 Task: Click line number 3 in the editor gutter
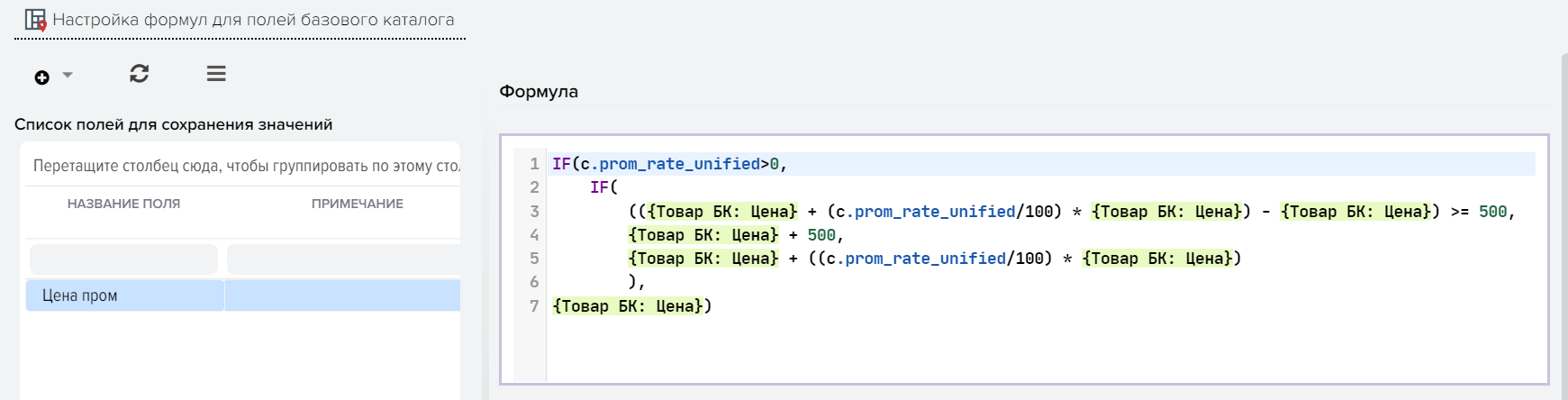[534, 212]
